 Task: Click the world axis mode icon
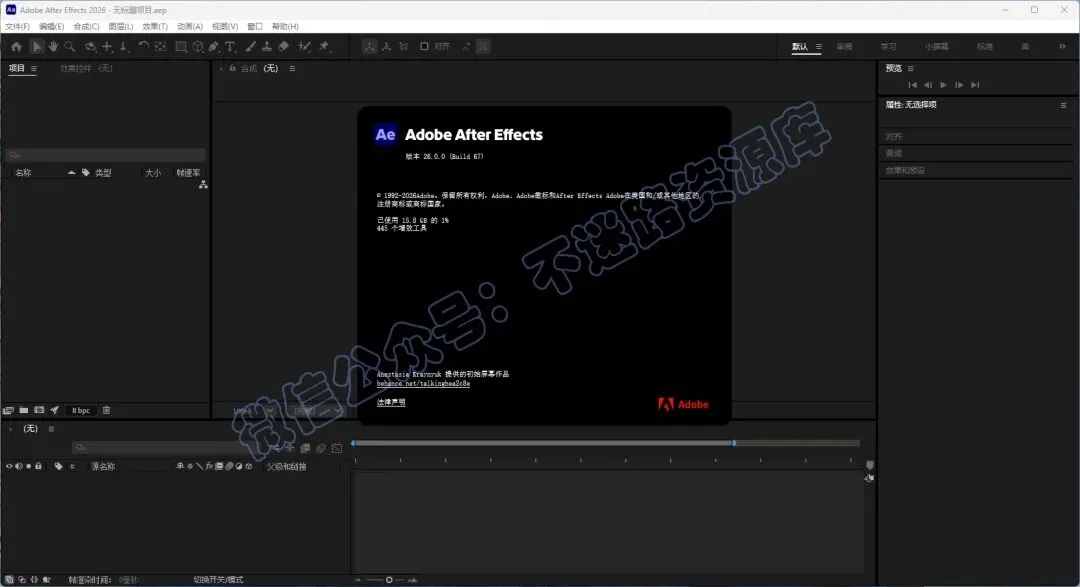(386, 46)
